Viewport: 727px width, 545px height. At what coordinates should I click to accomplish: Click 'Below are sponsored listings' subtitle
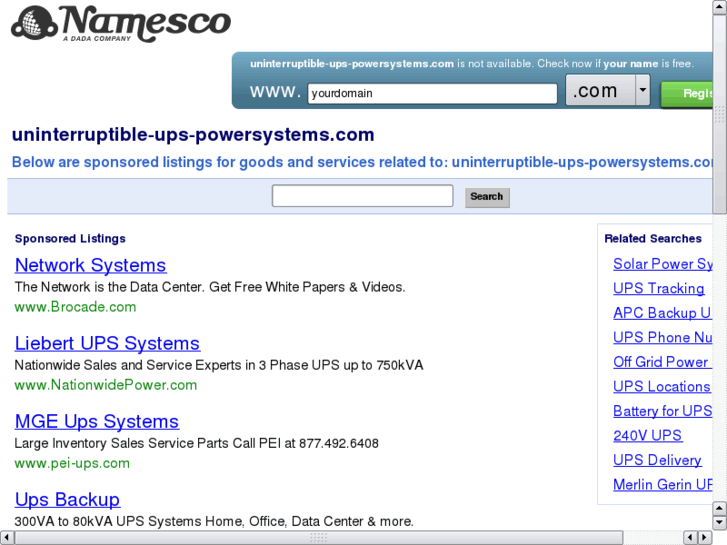click(362, 162)
